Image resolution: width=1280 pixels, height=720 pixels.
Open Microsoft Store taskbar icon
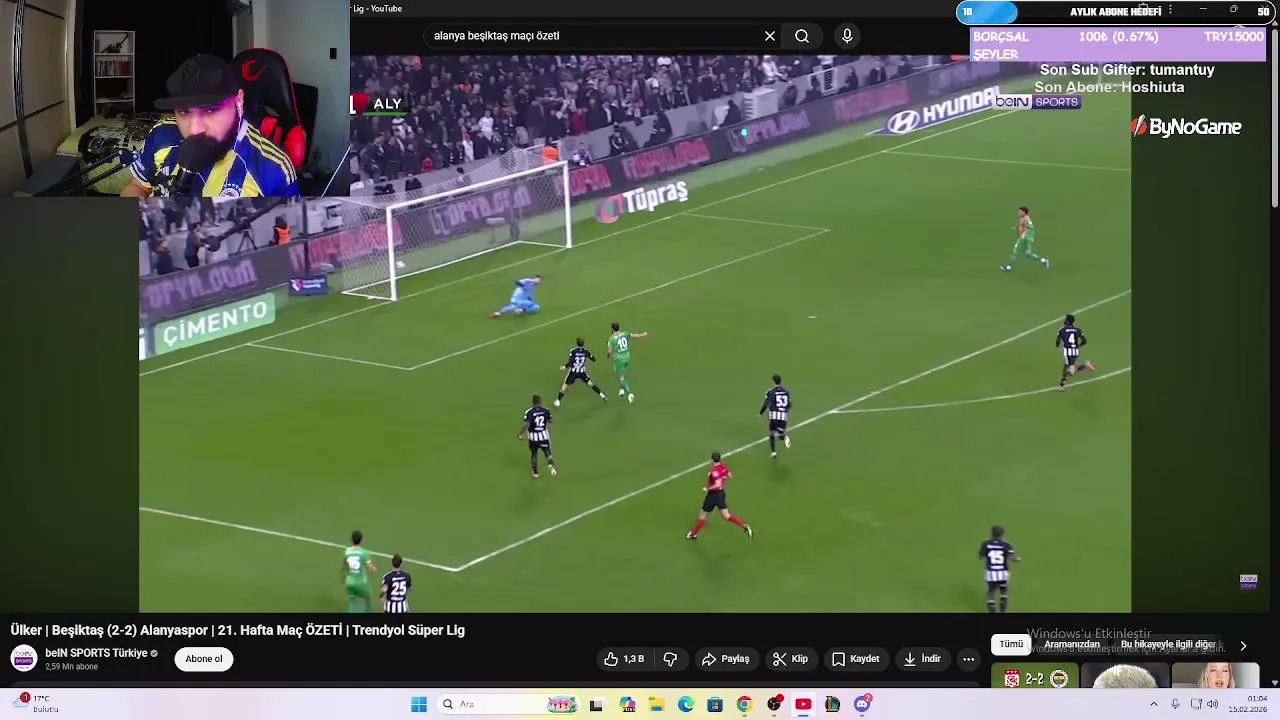coord(715,705)
